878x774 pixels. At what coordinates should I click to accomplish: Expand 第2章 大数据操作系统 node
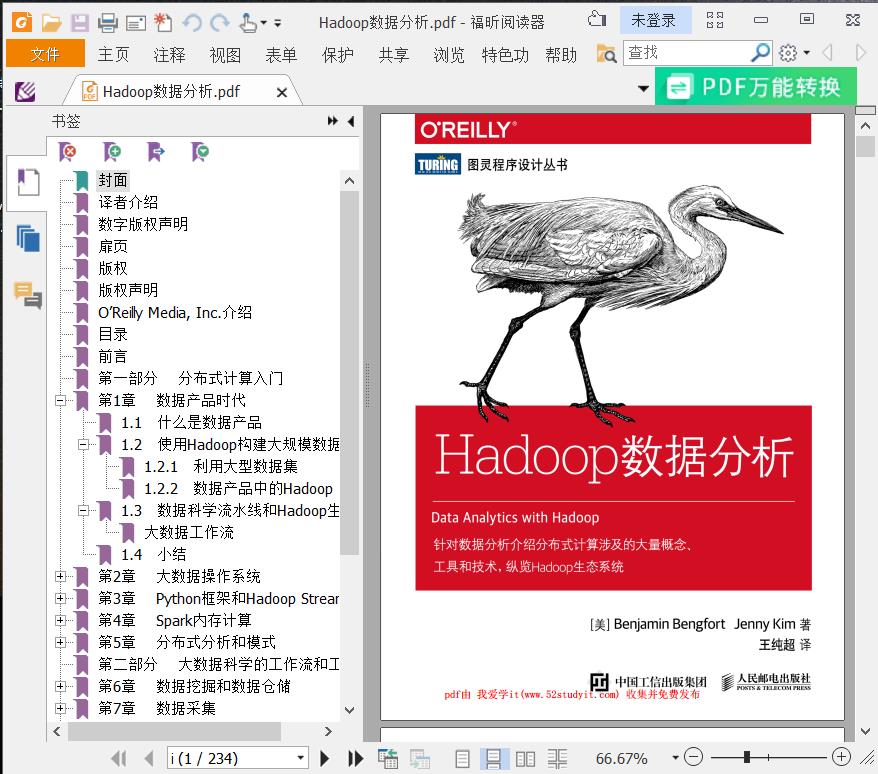(x=60, y=576)
